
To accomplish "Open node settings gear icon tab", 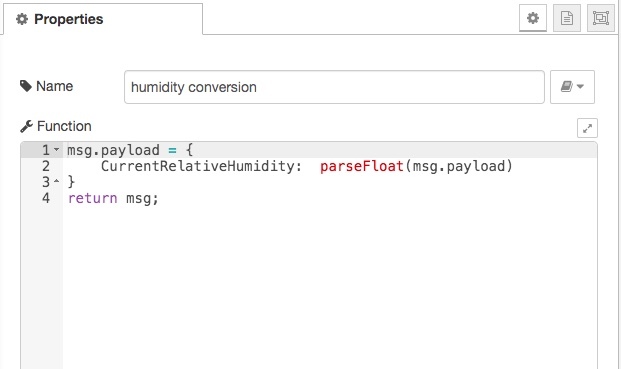I will pyautogui.click(x=533, y=18).
